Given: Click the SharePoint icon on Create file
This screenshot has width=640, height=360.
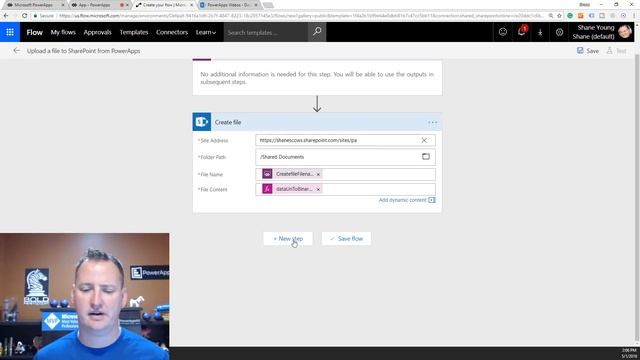Looking at the screenshot, I should click(x=202, y=122).
